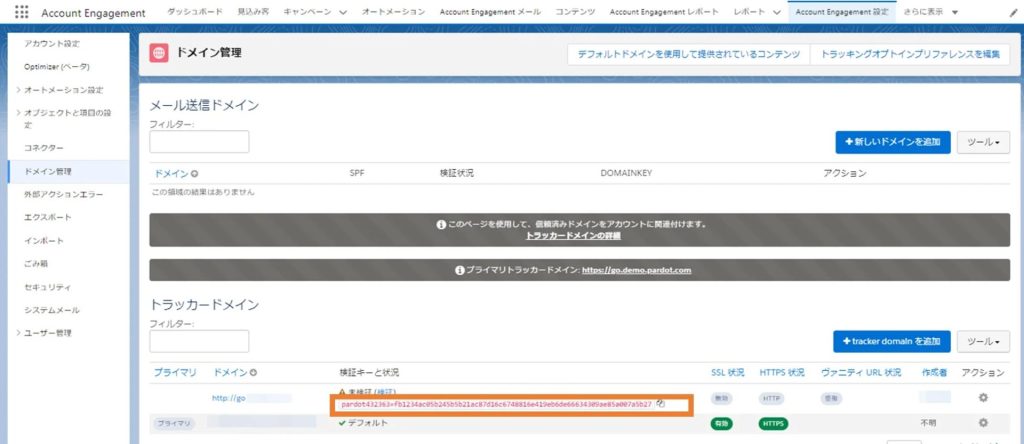1024x444 pixels.
Task: Click 新しいドメインを追加 button
Action: pyautogui.click(x=893, y=142)
